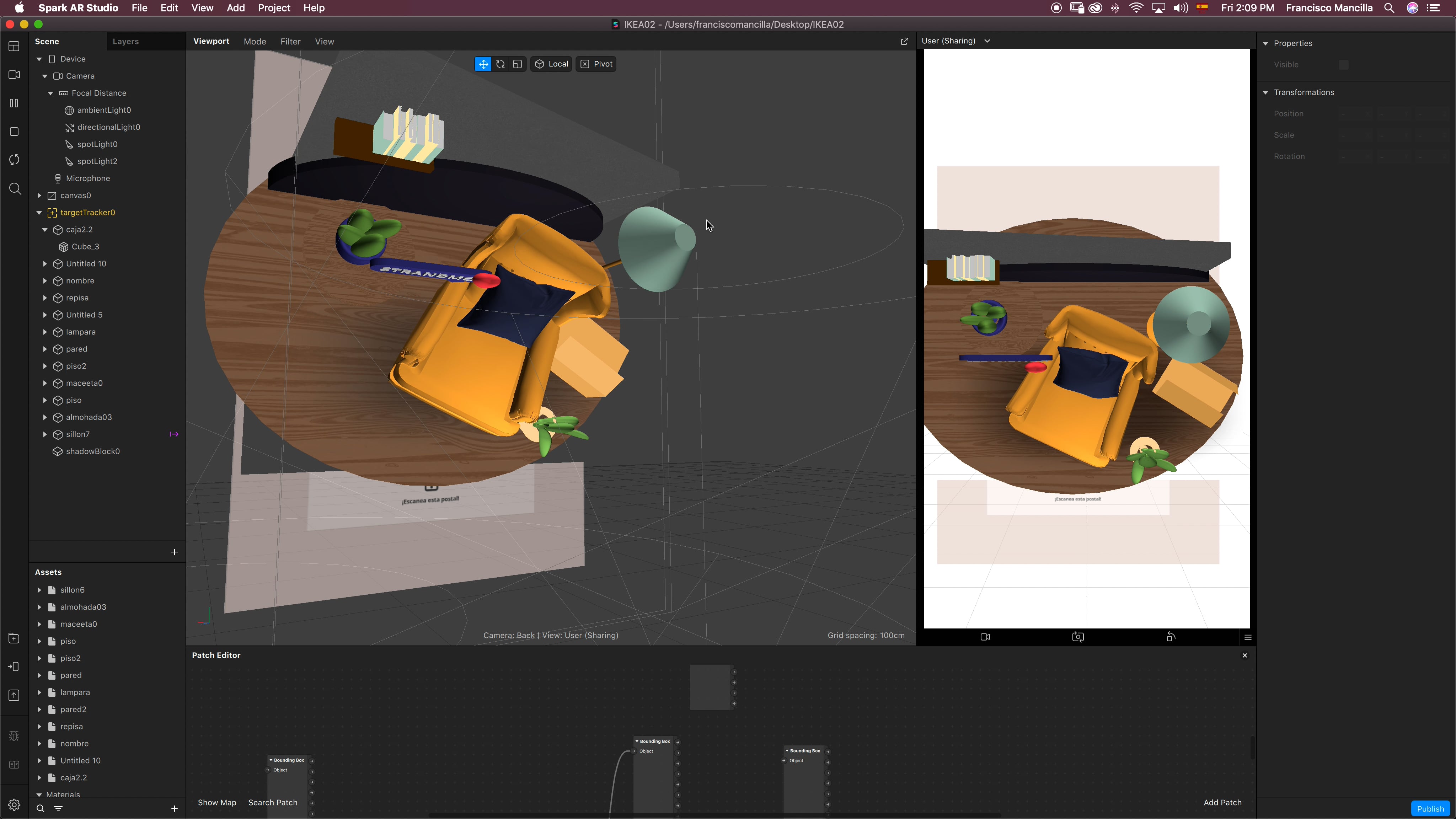Rotate the simulator device with the rotate icon

(1171, 637)
